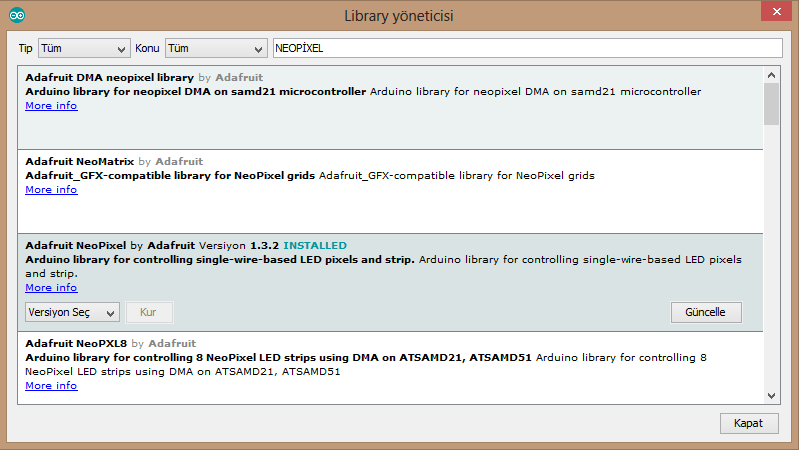Click the vertical scrollbar thumb
799x450 pixels.
(771, 104)
